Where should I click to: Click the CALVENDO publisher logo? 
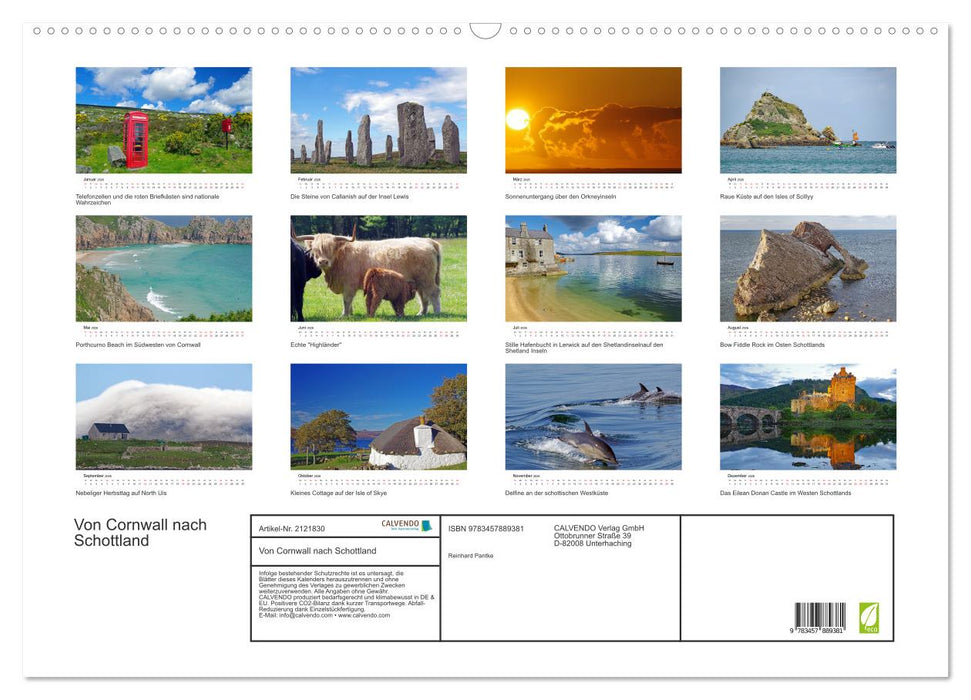(406, 524)
